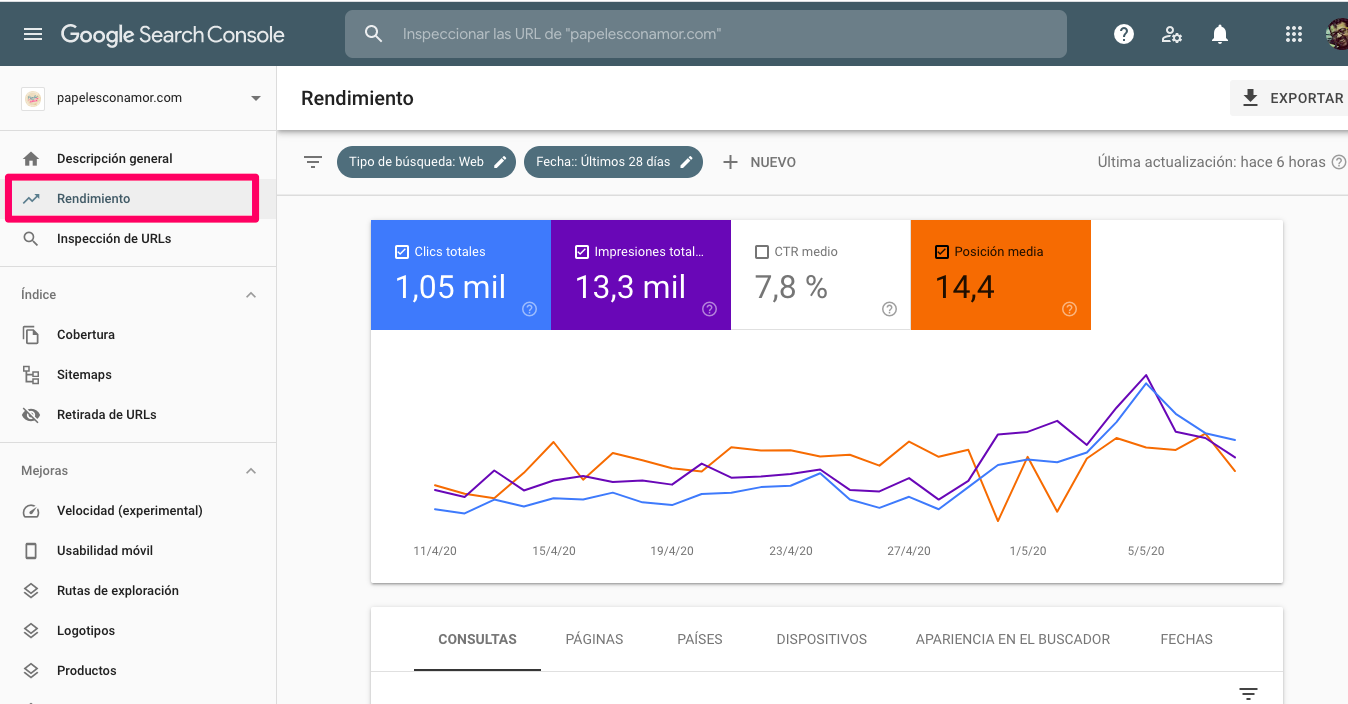
Task: Click the trend icon beside Rendimiento
Action: coord(31,199)
